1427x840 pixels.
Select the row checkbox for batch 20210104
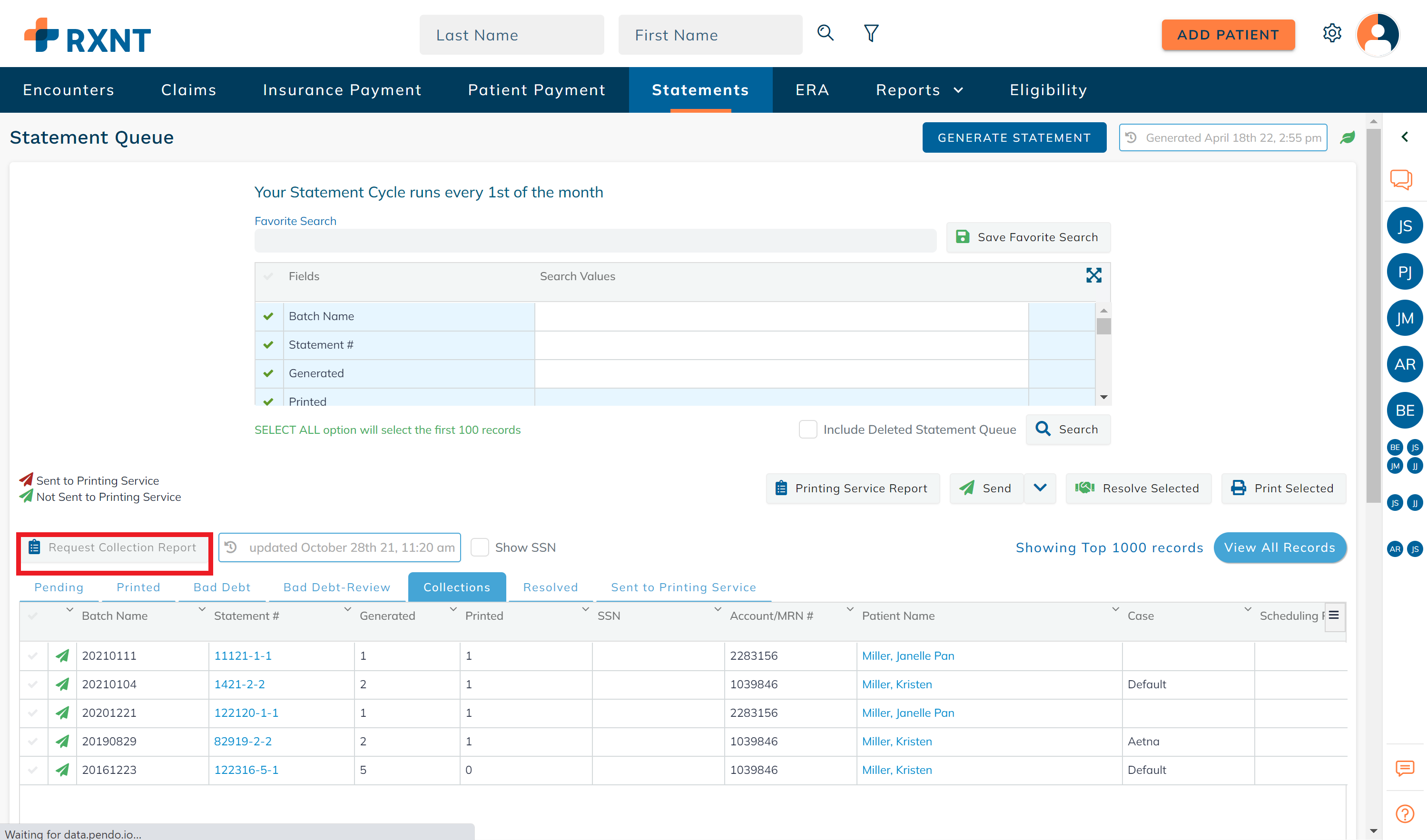(33, 684)
